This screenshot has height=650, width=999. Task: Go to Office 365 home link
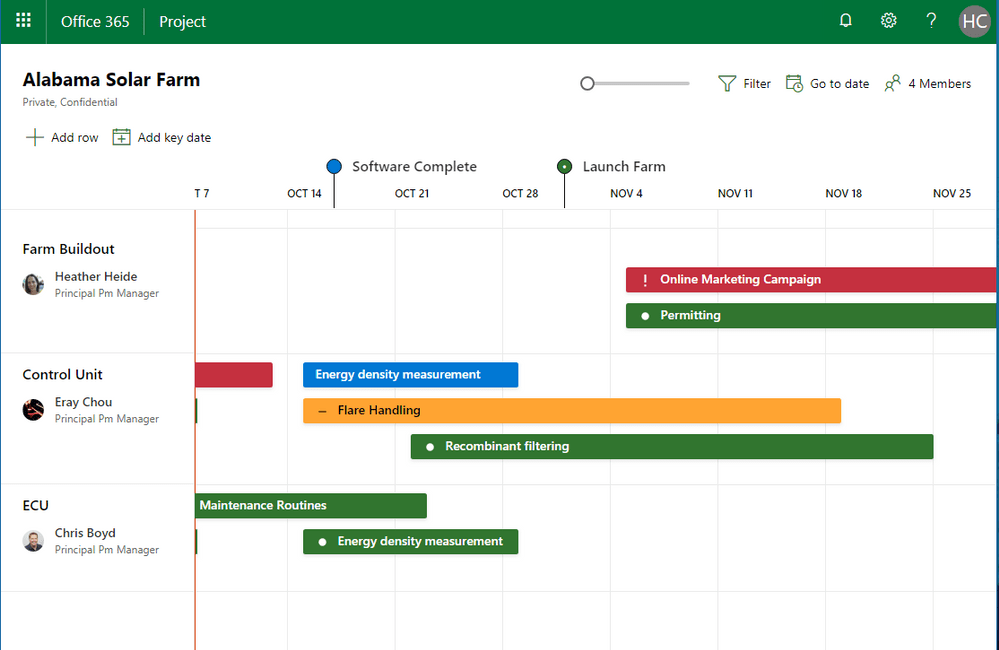[95, 21]
